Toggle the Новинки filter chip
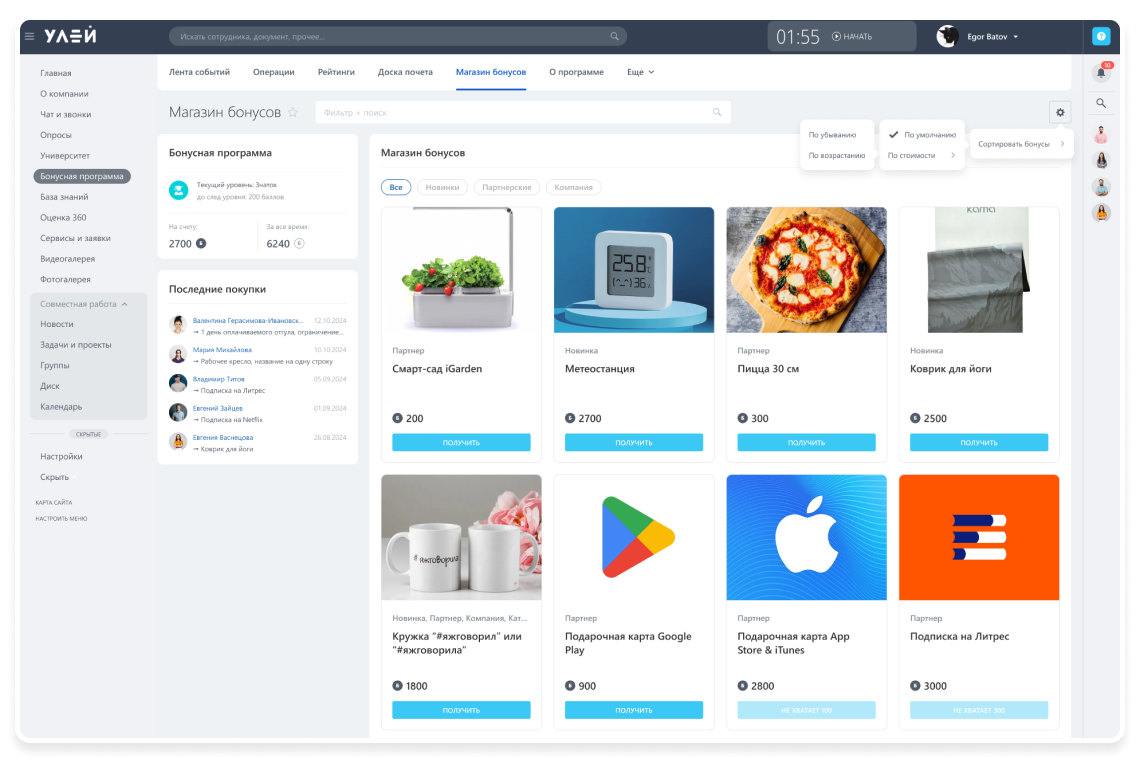This screenshot has height=761, width=1140. click(x=442, y=188)
